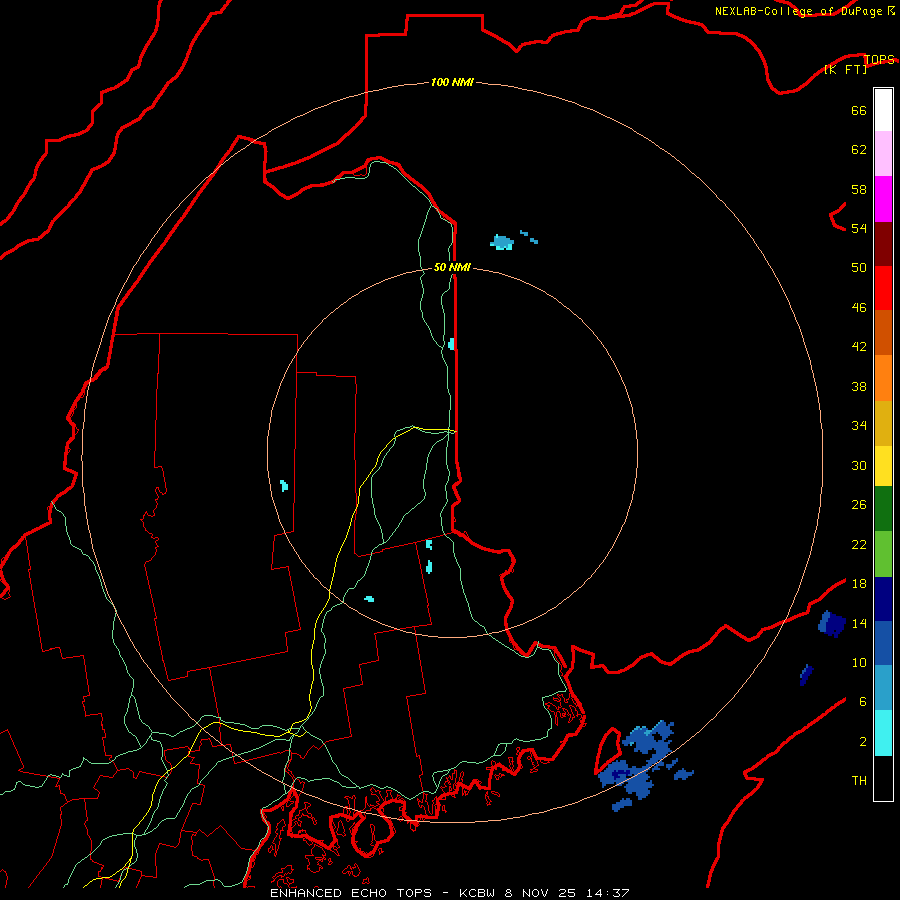Click the orange 38 kft legend swatch
The height and width of the screenshot is (900, 900).
(x=883, y=378)
